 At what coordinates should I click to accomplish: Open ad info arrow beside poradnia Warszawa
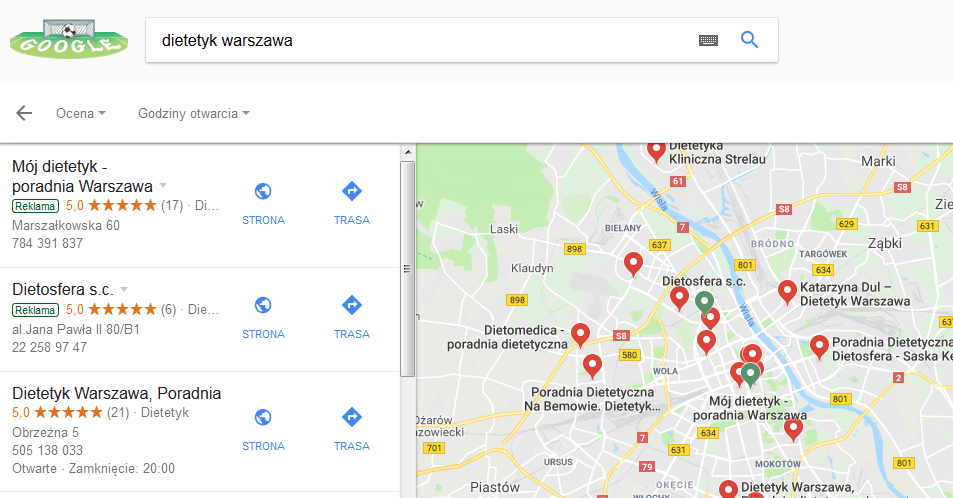pyautogui.click(x=163, y=185)
